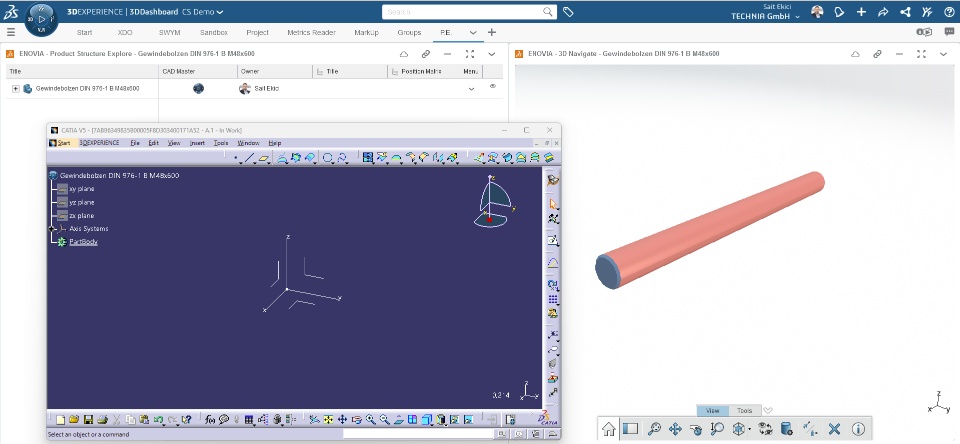Screen dimensions: 960x444
Task: Expand the Axis Systems tree node
Action: click(52, 228)
